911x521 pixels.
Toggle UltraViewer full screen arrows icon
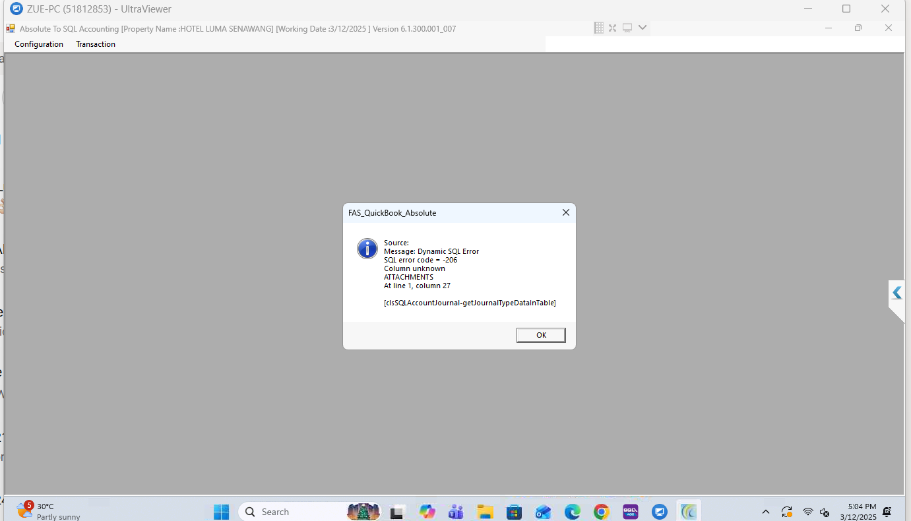click(x=612, y=28)
